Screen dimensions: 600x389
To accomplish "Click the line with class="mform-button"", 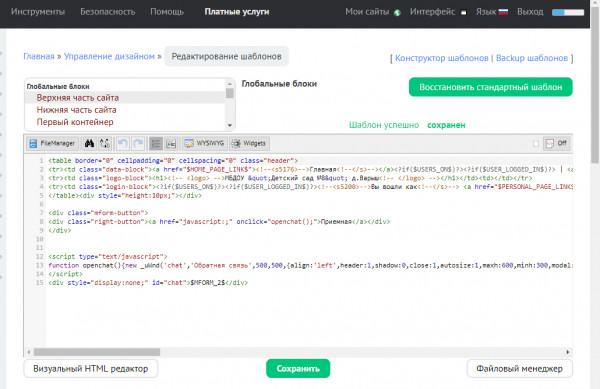I will (98, 213).
